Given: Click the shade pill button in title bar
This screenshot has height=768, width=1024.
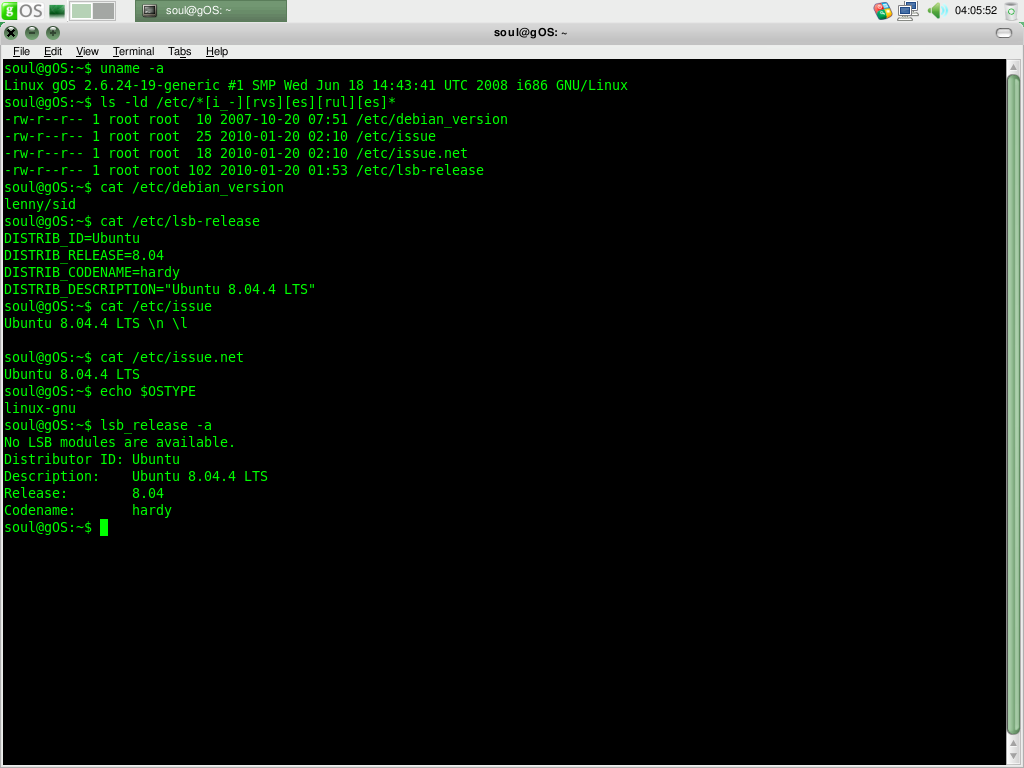Looking at the screenshot, I should pos(1004,33).
